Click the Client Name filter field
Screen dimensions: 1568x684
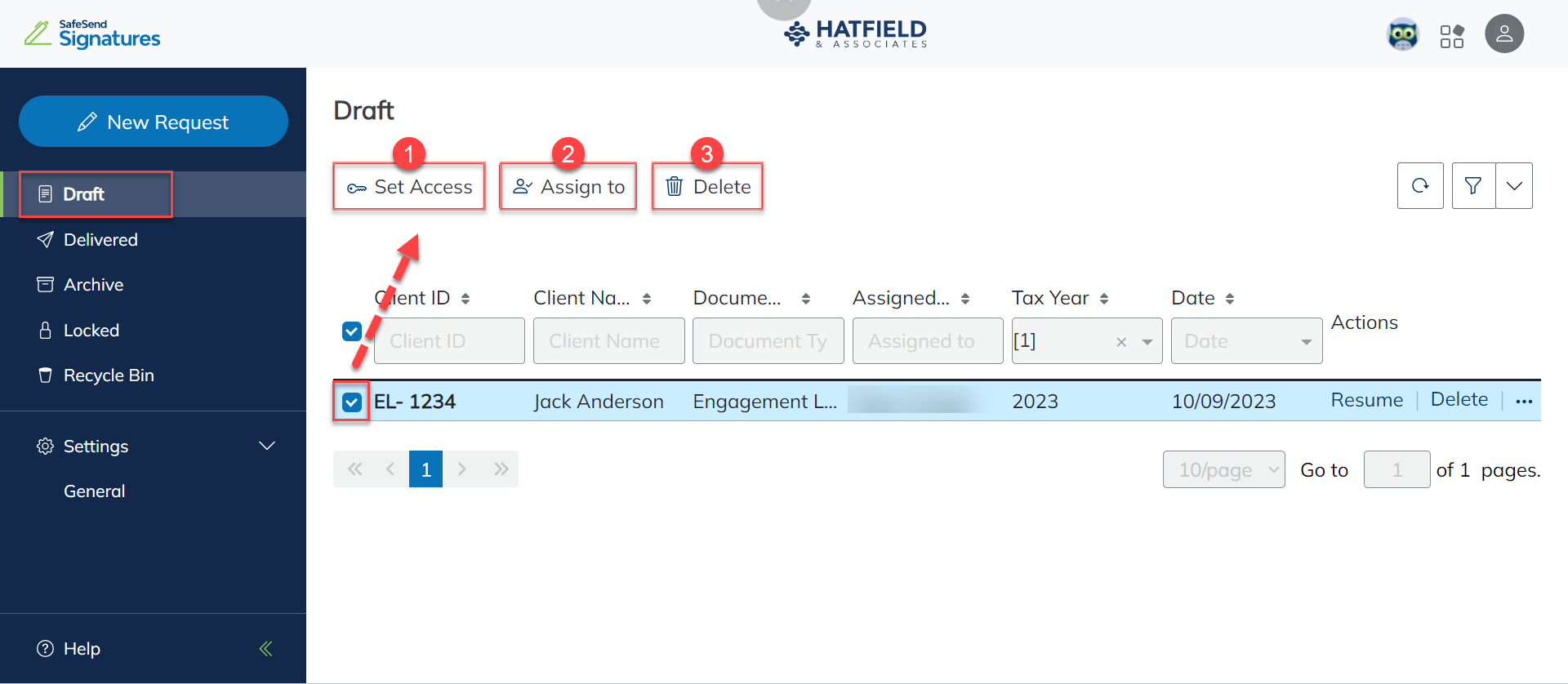608,341
